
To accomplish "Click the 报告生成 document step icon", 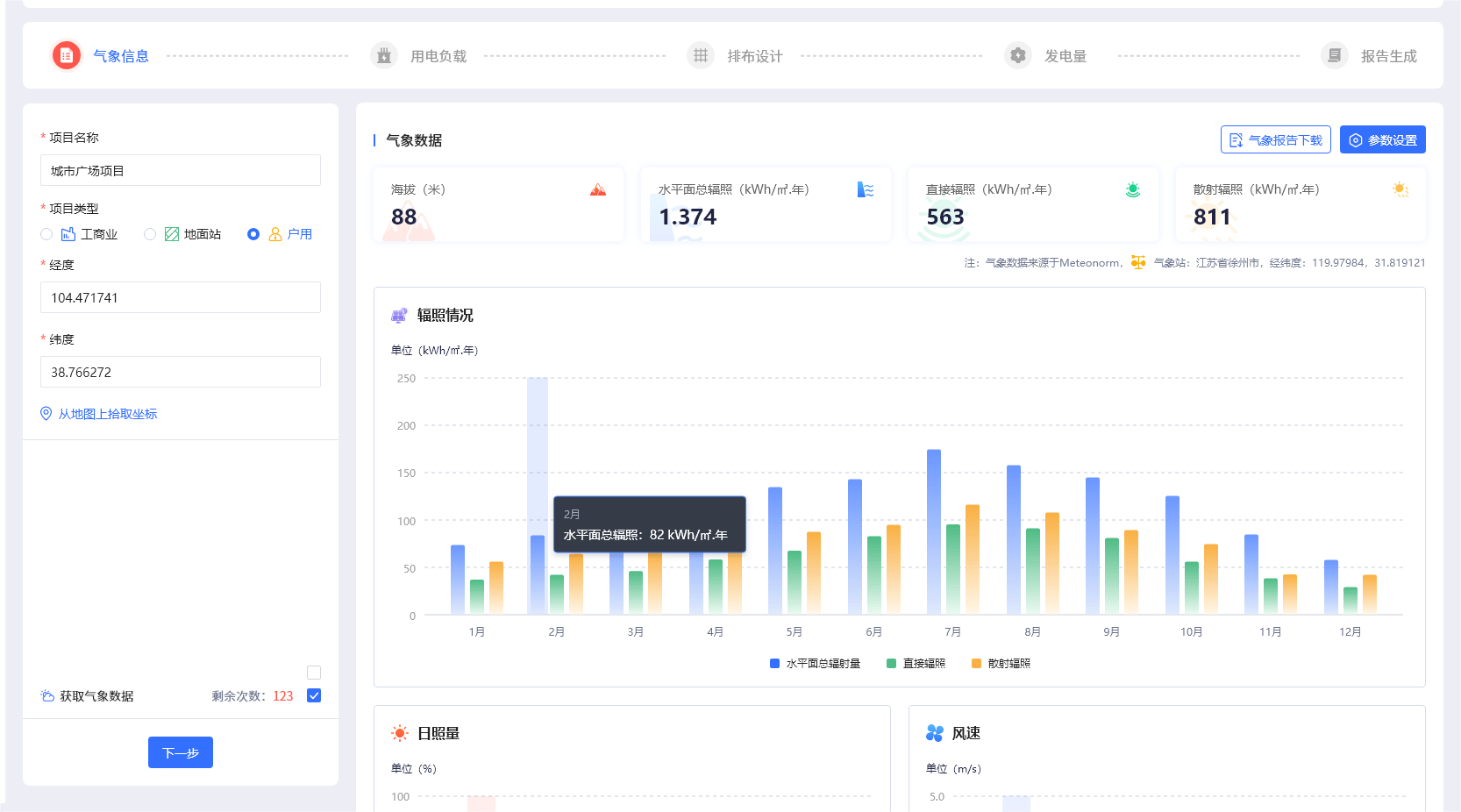I will click(1335, 55).
